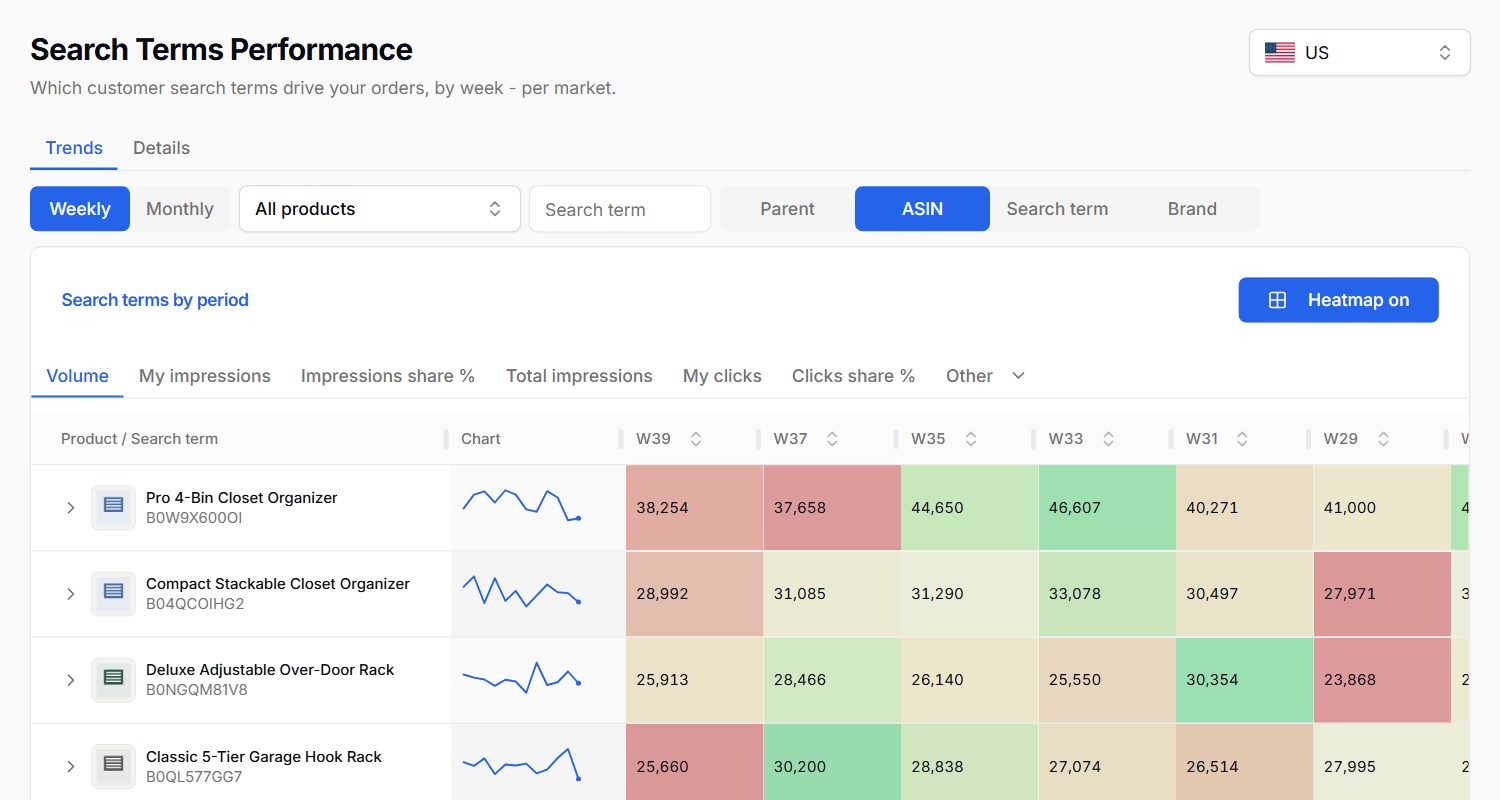
Task: Group results by Parent
Action: (787, 209)
